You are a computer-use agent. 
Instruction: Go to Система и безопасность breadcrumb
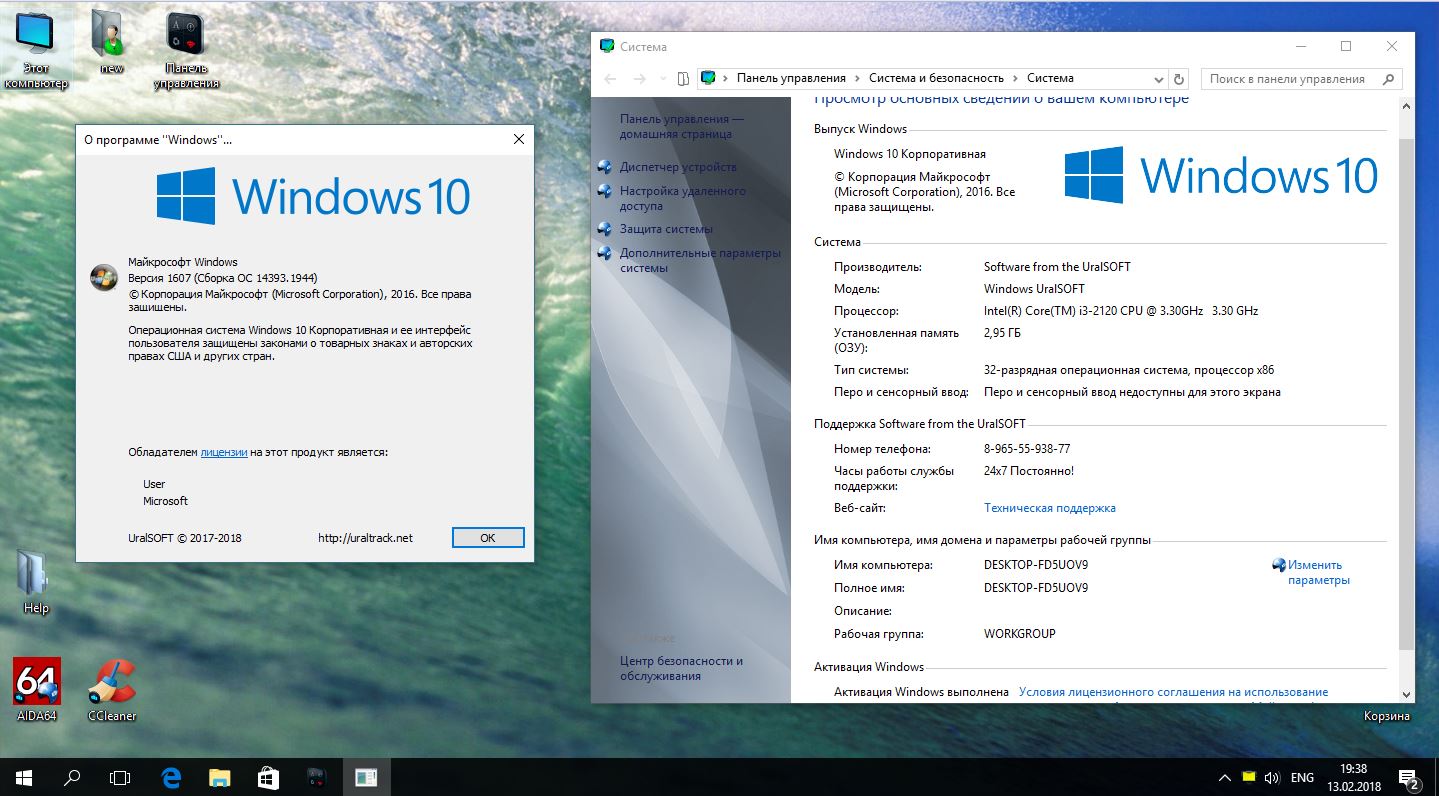coord(936,78)
